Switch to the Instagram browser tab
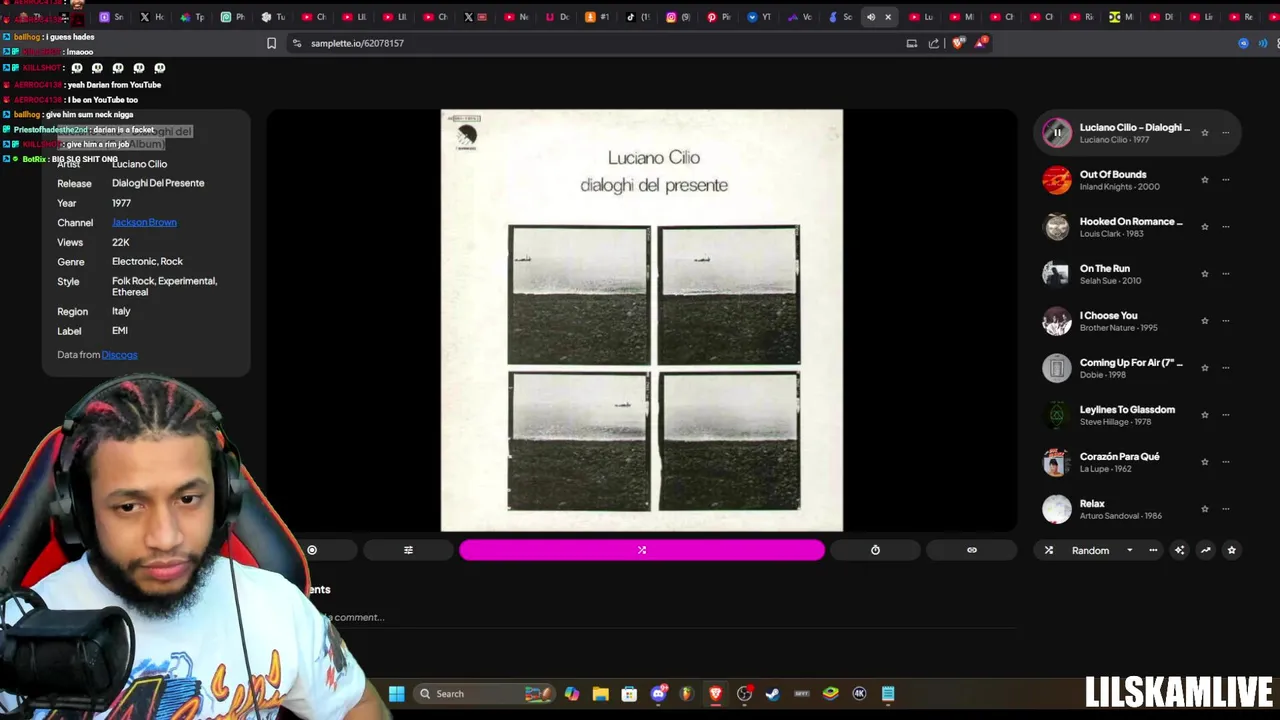The height and width of the screenshot is (720, 1280). pos(679,17)
